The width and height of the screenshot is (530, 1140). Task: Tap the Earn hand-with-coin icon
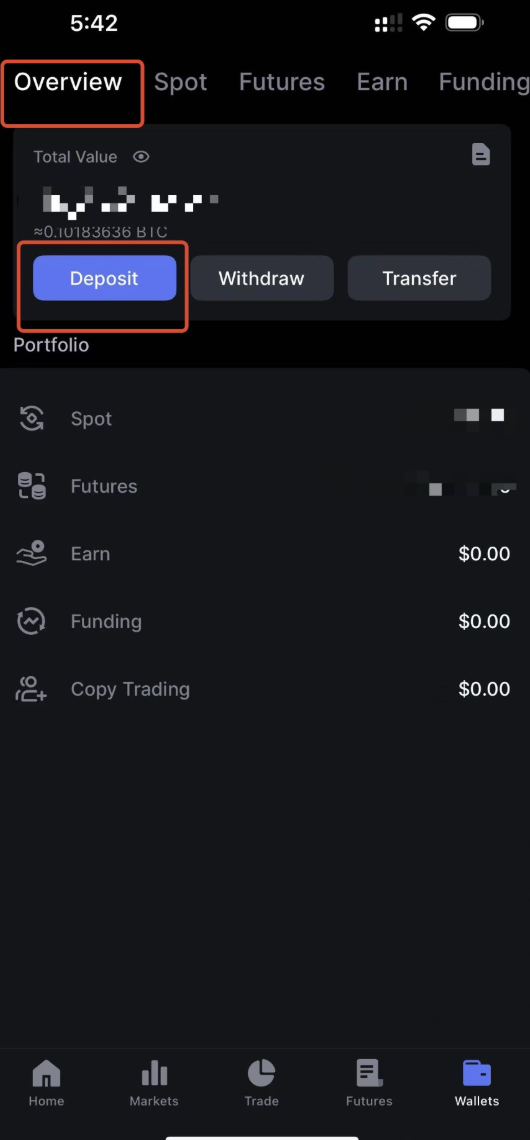coord(31,554)
